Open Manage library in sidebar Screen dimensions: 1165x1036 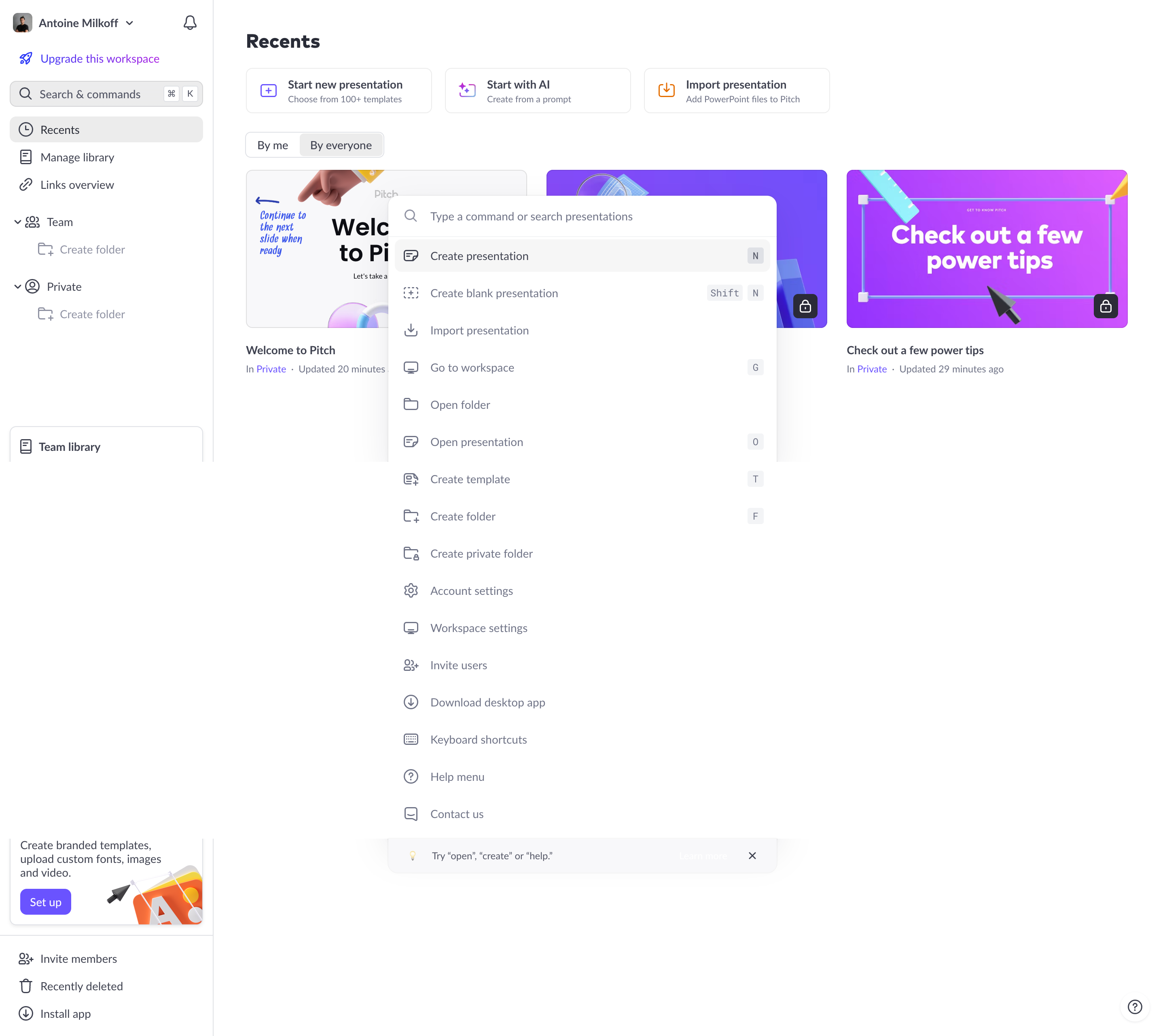(106, 157)
